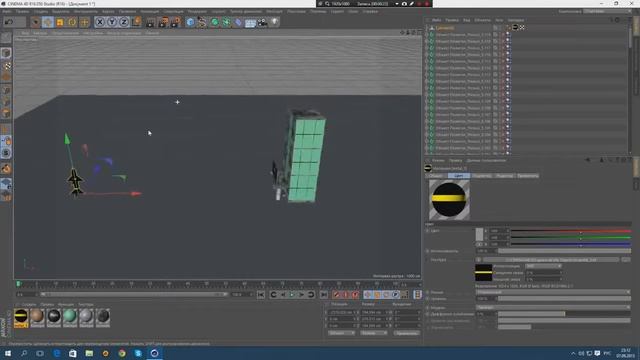640x360 pixels.
Task: Toggle the Y axis lock
Action: pos(112,22)
